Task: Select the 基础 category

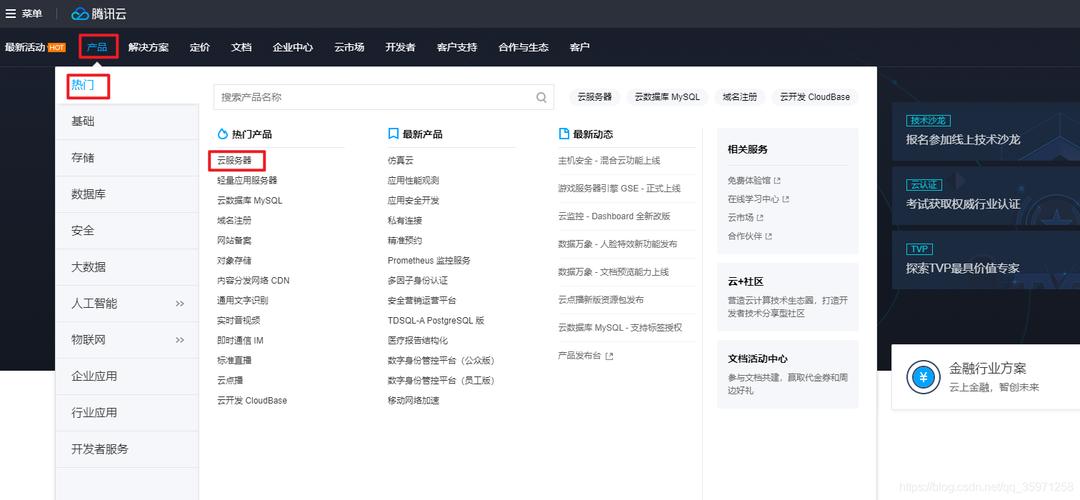Action: (127, 121)
